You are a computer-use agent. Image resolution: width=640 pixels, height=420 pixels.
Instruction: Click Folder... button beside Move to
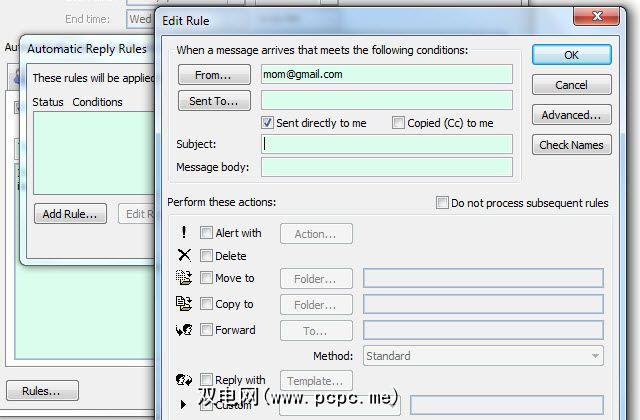[x=316, y=279]
